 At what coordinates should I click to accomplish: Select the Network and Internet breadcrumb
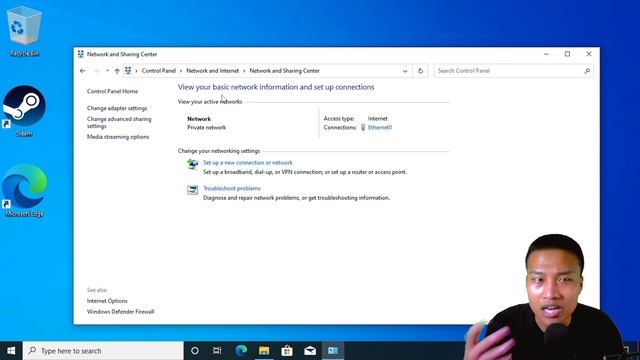click(x=212, y=71)
